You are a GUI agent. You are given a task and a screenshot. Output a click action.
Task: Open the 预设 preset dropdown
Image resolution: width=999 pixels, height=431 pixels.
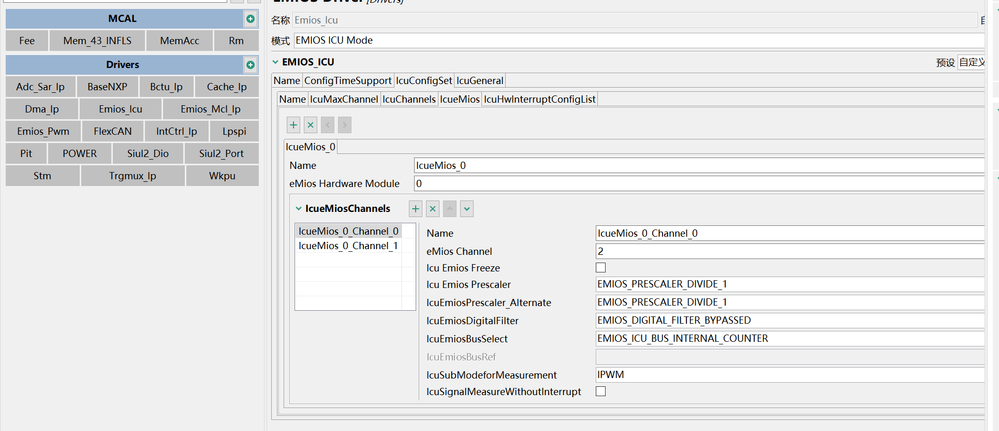[x=973, y=62]
